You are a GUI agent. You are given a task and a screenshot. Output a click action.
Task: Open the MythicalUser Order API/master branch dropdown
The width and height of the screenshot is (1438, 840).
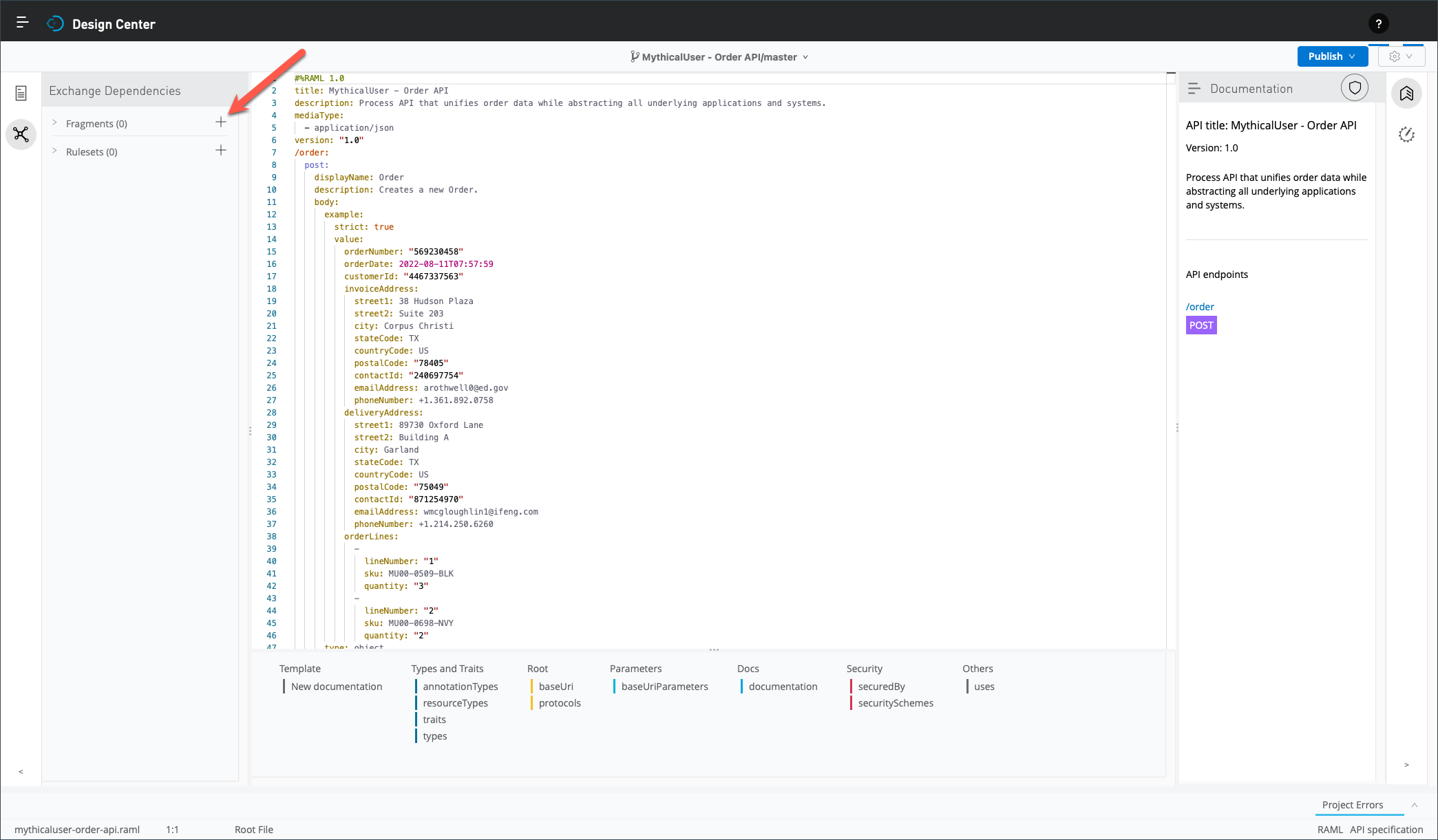(719, 57)
